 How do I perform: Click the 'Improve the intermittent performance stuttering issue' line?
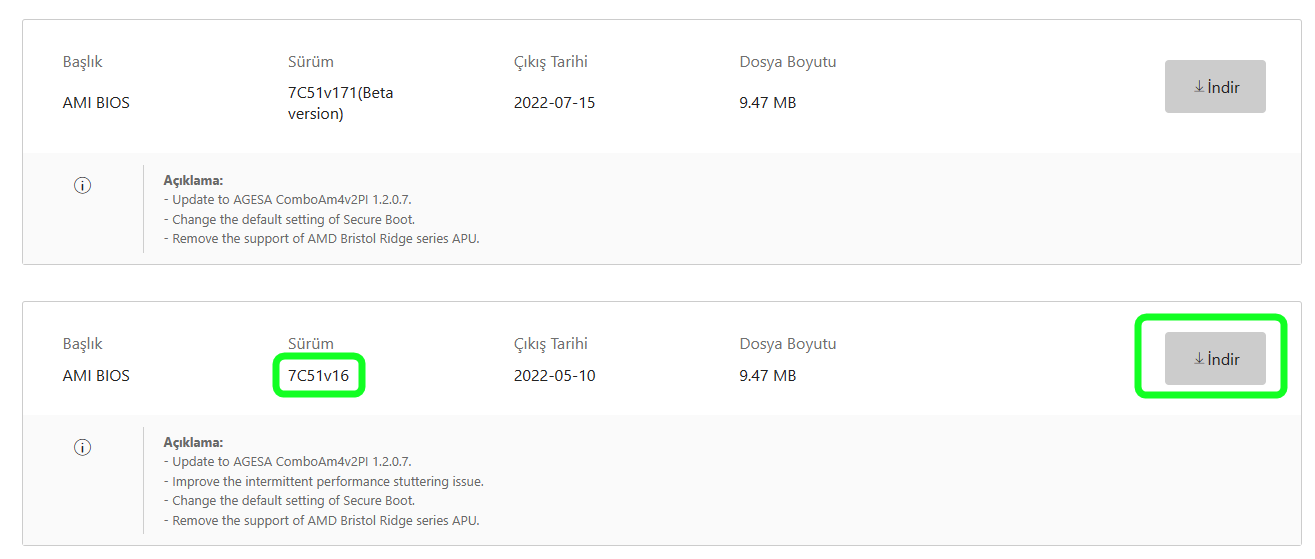(323, 481)
